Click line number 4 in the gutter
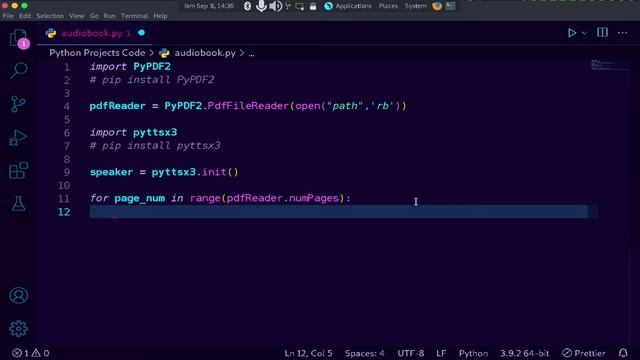The height and width of the screenshot is (360, 640). coord(67,106)
